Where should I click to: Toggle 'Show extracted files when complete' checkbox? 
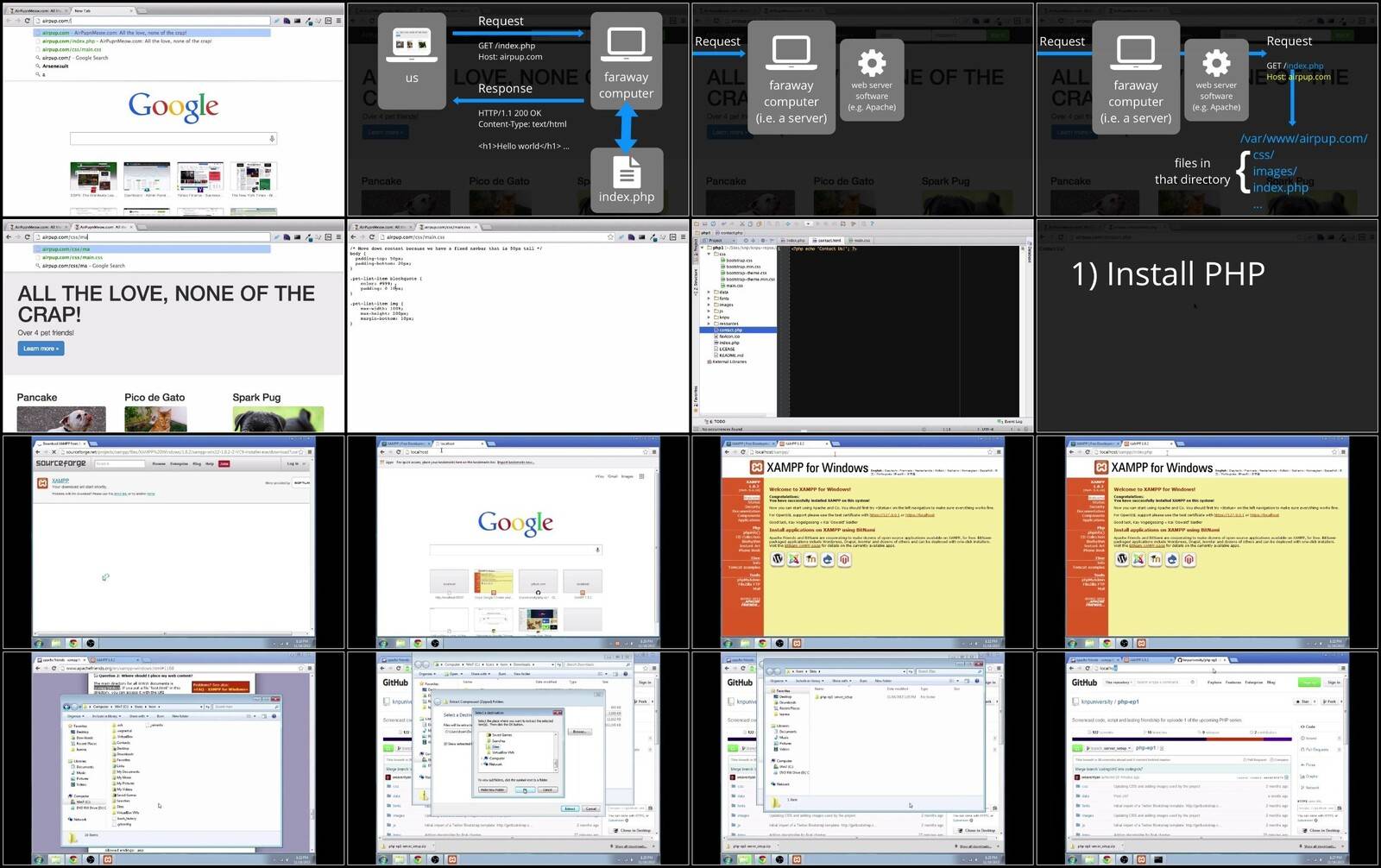[x=446, y=743]
